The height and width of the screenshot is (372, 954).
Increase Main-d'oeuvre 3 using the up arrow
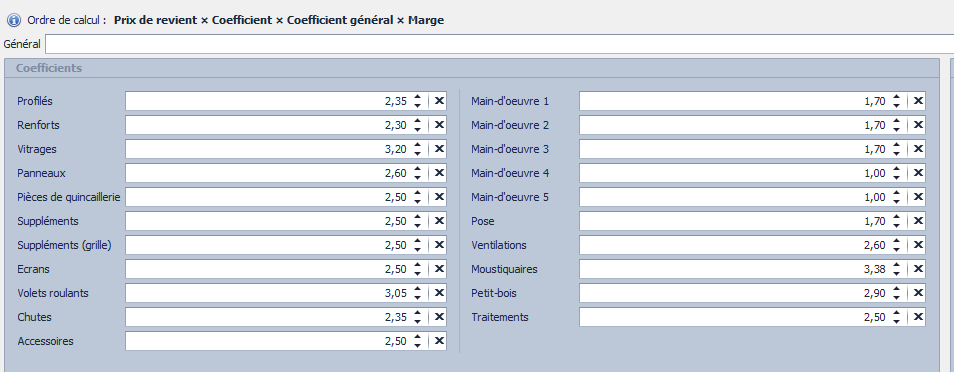click(x=896, y=145)
